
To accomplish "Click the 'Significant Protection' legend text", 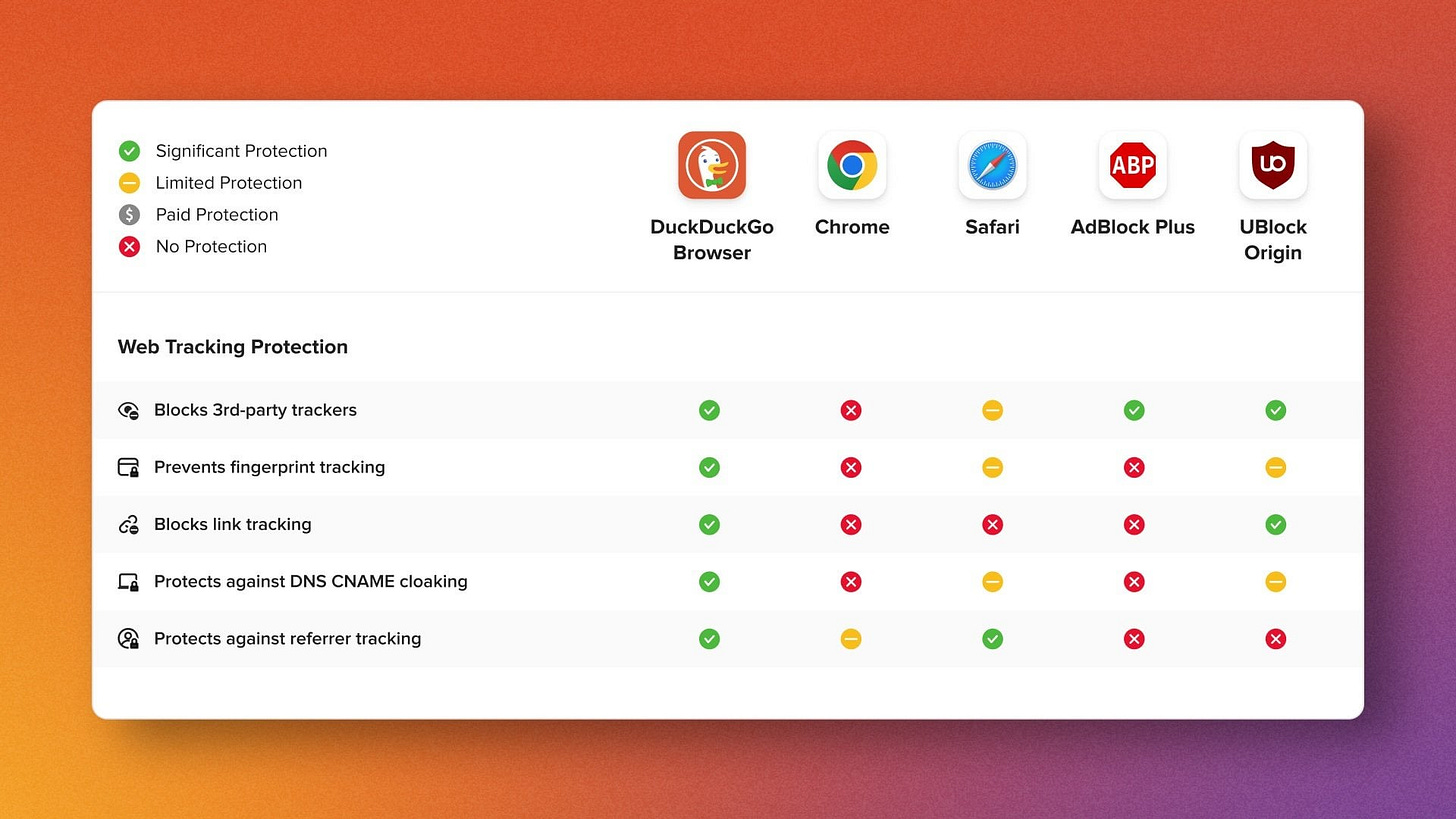I will (241, 151).
